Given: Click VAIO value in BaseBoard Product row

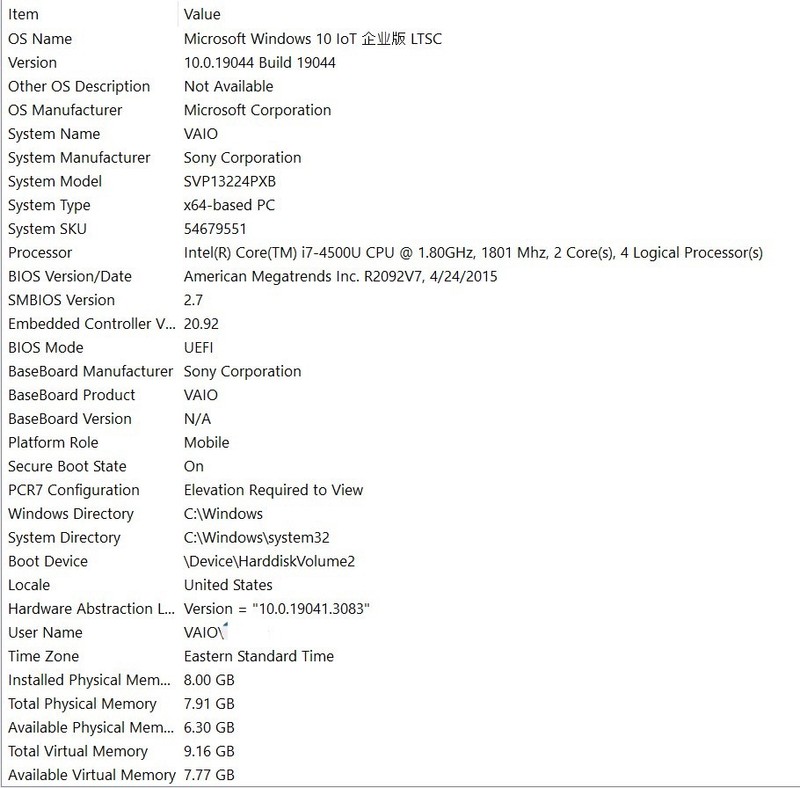Looking at the screenshot, I should tap(201, 395).
